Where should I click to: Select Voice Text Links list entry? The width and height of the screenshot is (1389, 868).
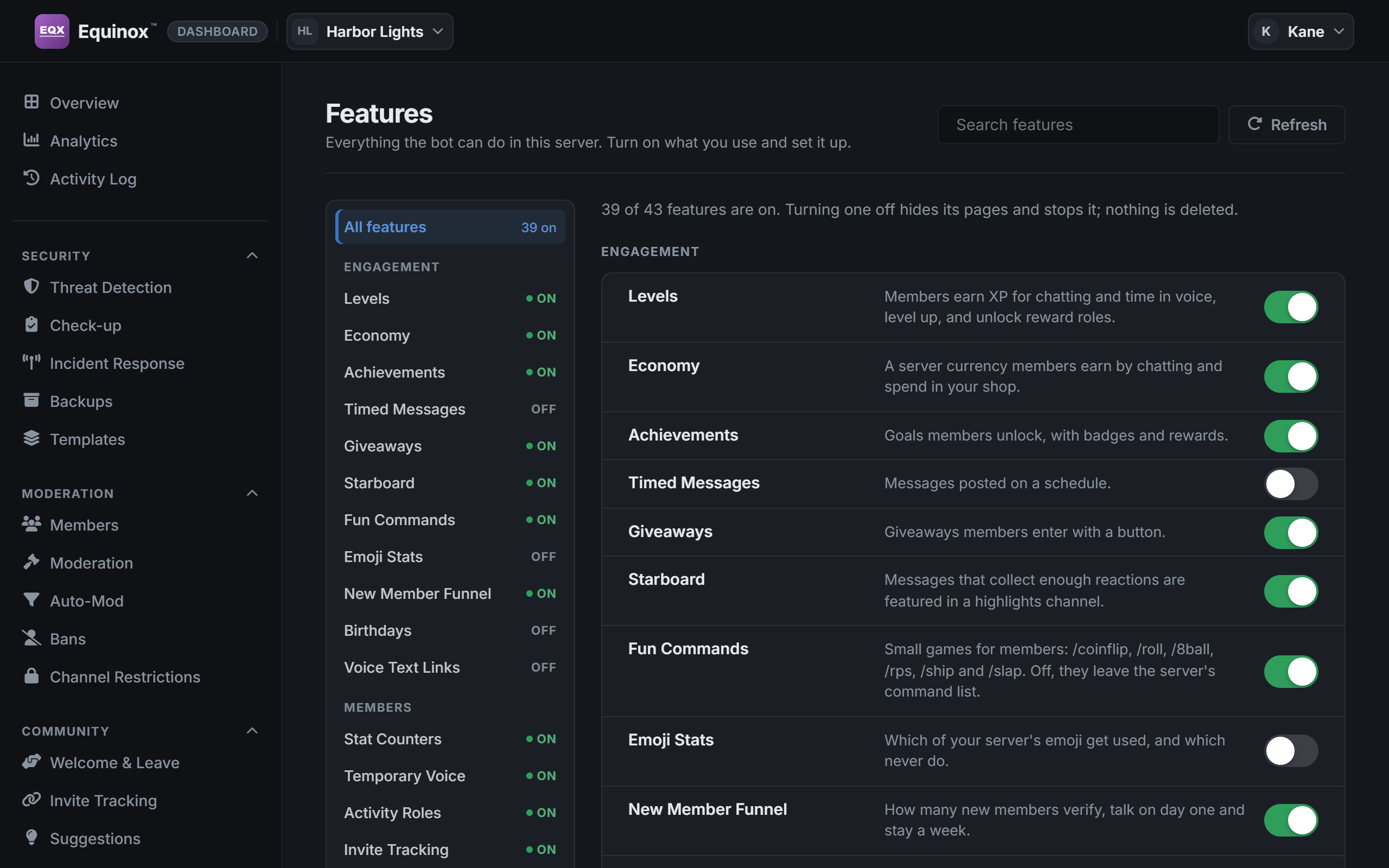point(450,667)
